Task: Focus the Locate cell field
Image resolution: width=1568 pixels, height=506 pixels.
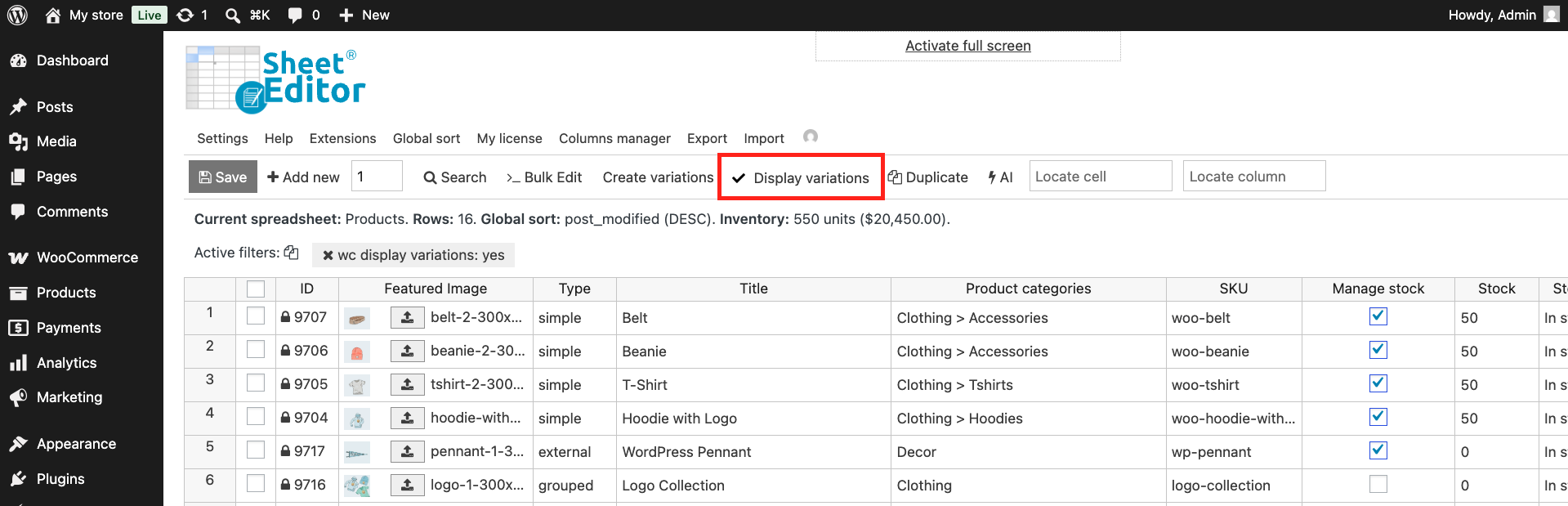Action: click(x=1101, y=176)
